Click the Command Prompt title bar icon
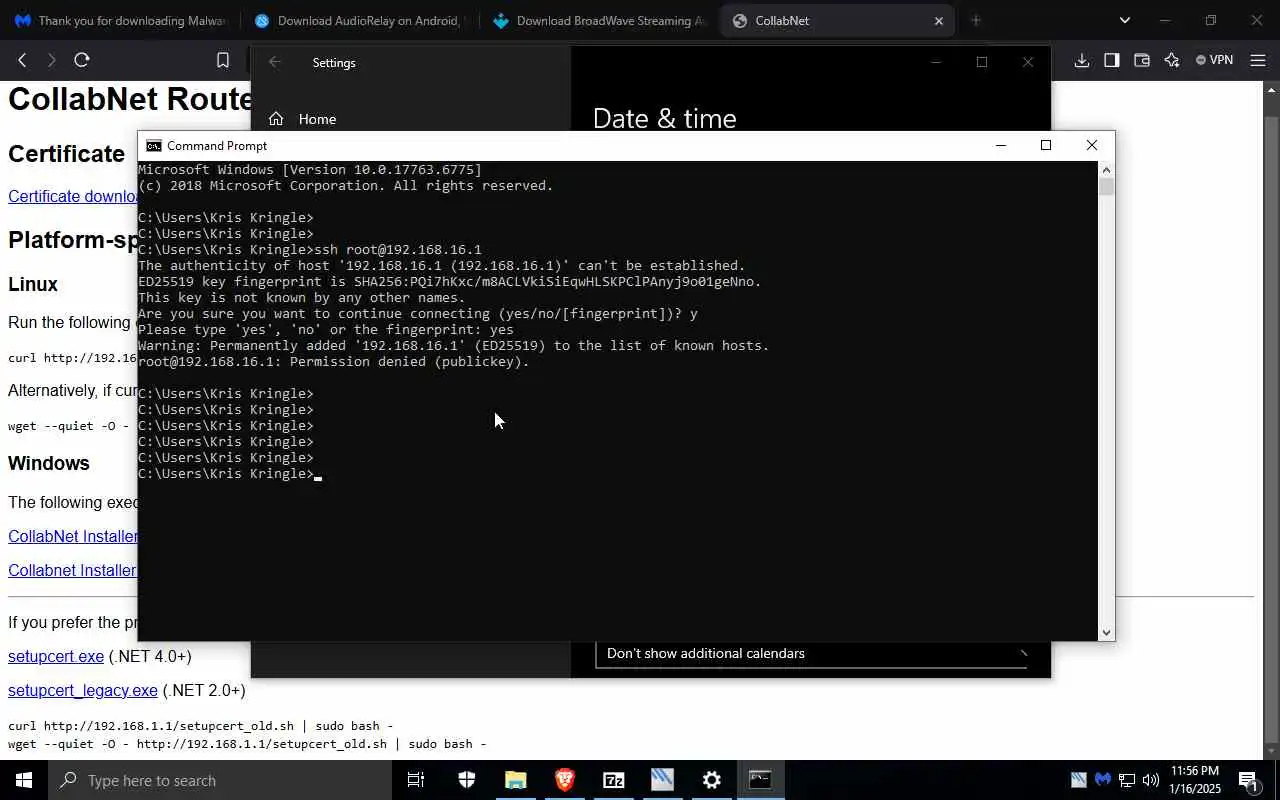 point(153,146)
